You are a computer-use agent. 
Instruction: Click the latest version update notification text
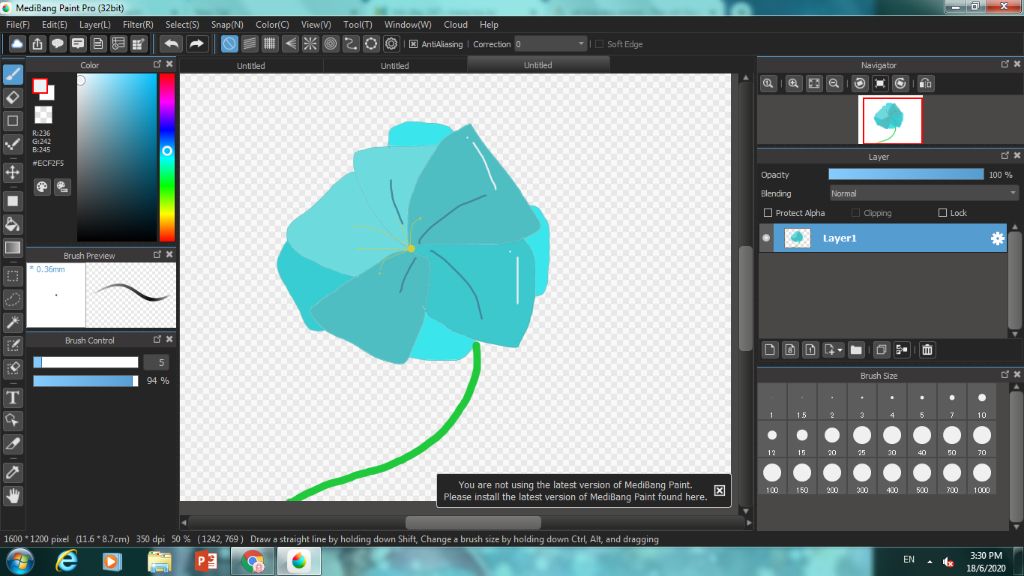tap(575, 490)
